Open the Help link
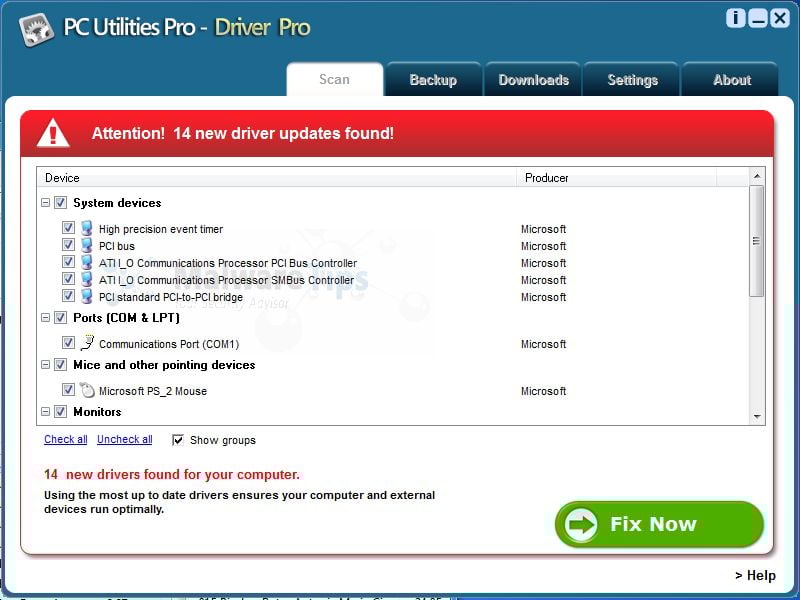The height and width of the screenshot is (600, 800). tap(755, 576)
